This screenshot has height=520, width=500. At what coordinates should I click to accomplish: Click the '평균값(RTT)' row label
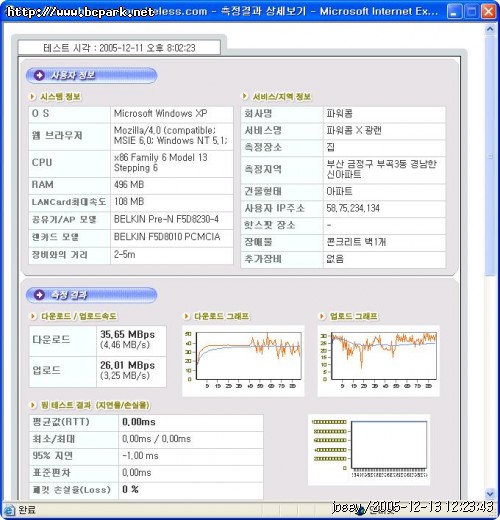[61, 422]
